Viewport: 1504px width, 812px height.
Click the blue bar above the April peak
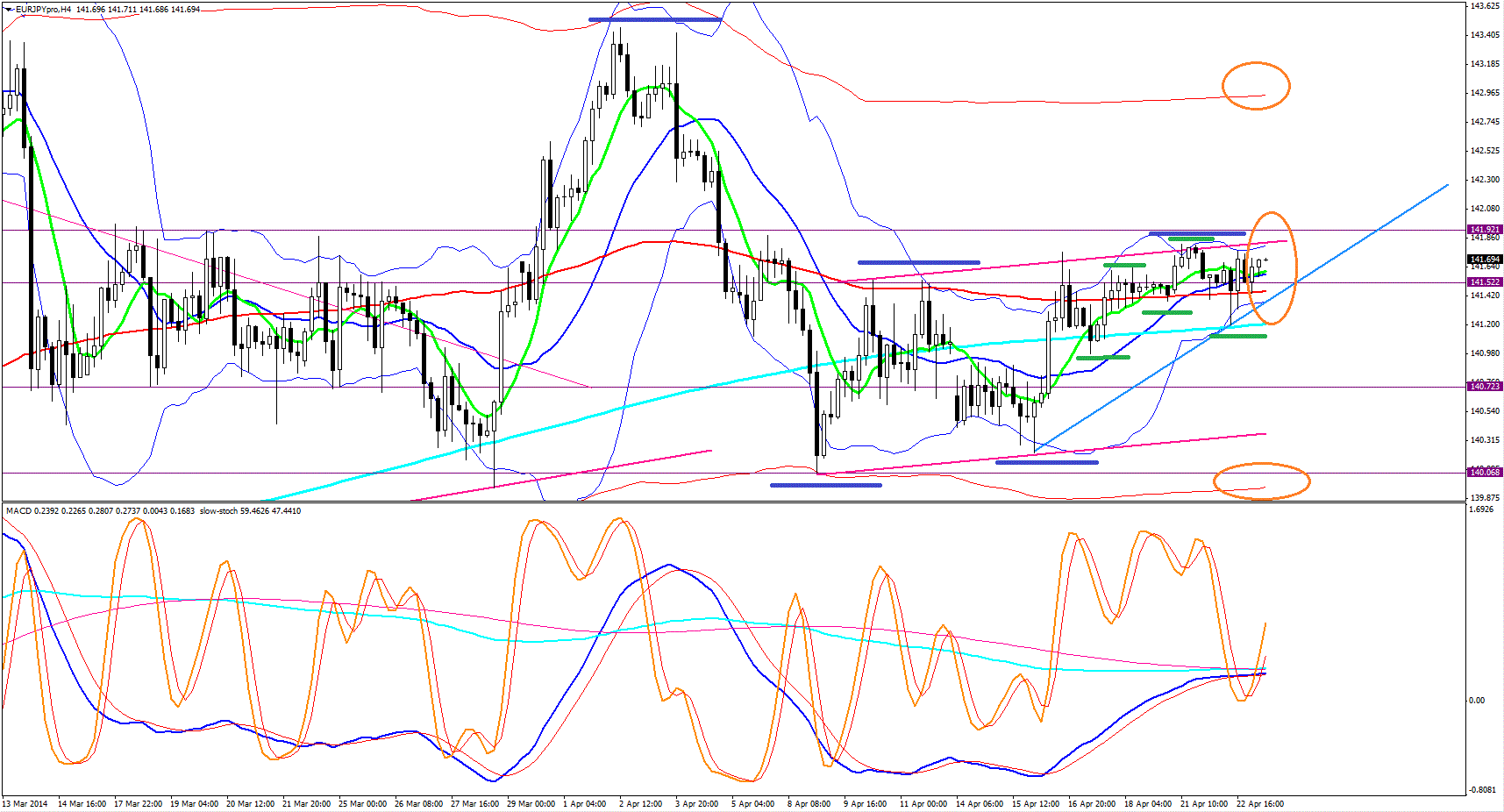click(x=654, y=19)
